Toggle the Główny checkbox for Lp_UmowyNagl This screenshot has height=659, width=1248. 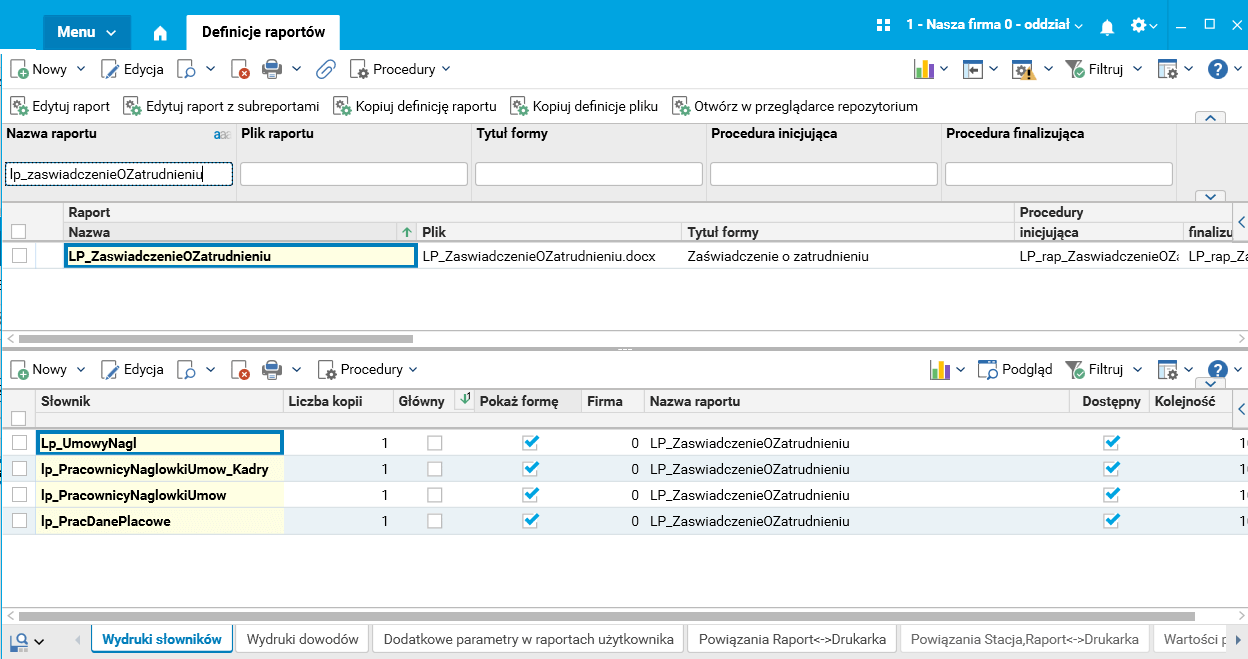tap(435, 442)
